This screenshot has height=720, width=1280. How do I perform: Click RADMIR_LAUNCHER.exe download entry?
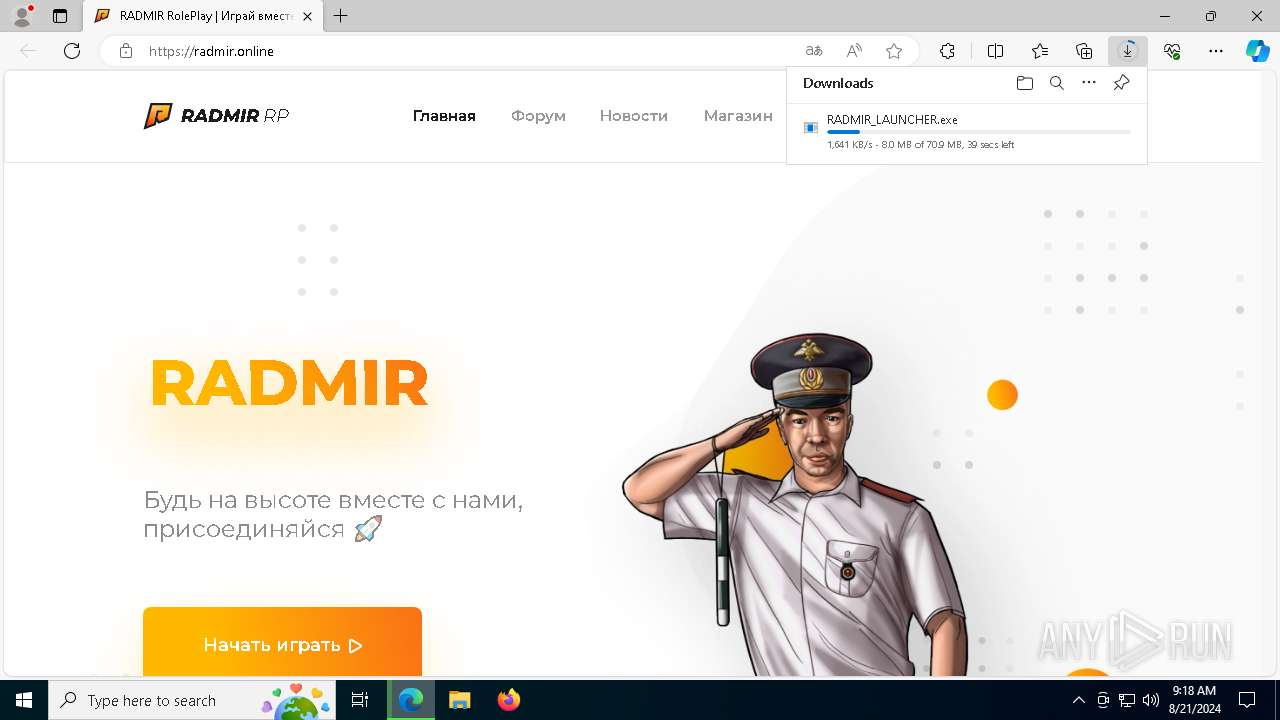(x=967, y=131)
